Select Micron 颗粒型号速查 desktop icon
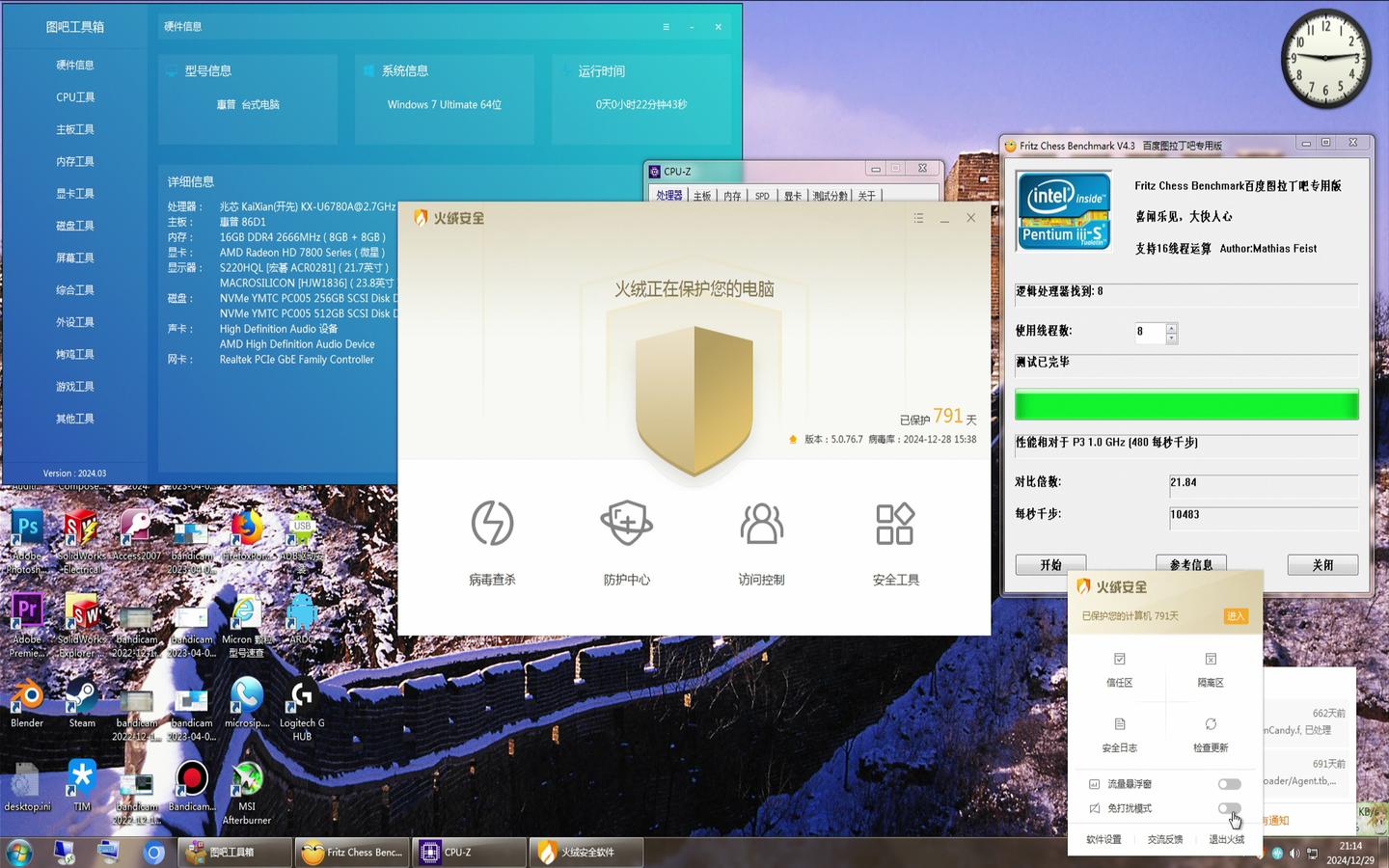Screen dimensions: 1389x868 247,624
